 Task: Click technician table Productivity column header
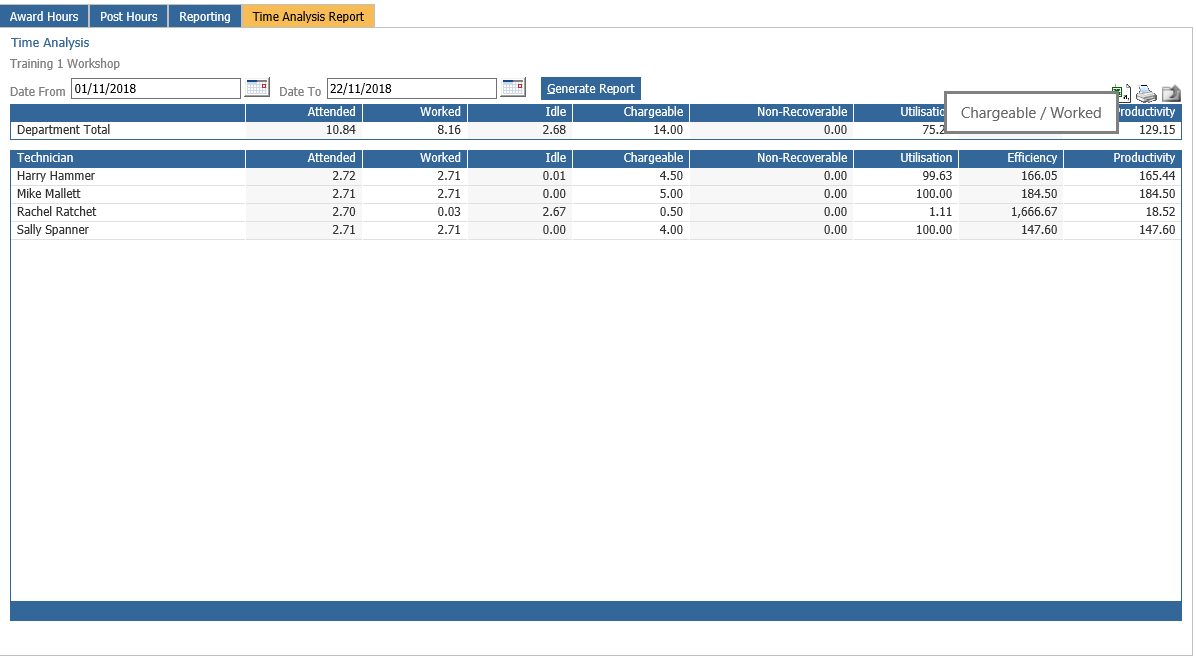(1122, 158)
